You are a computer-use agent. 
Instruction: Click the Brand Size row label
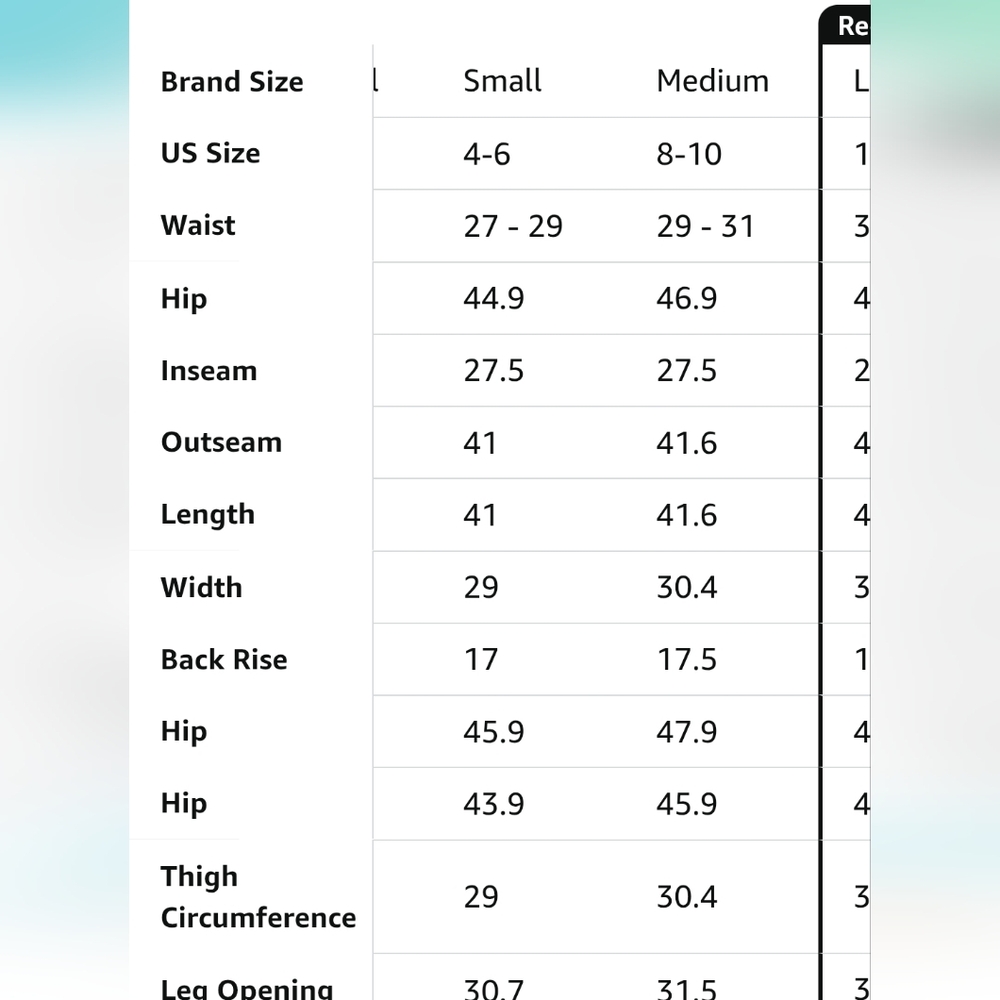232,82
